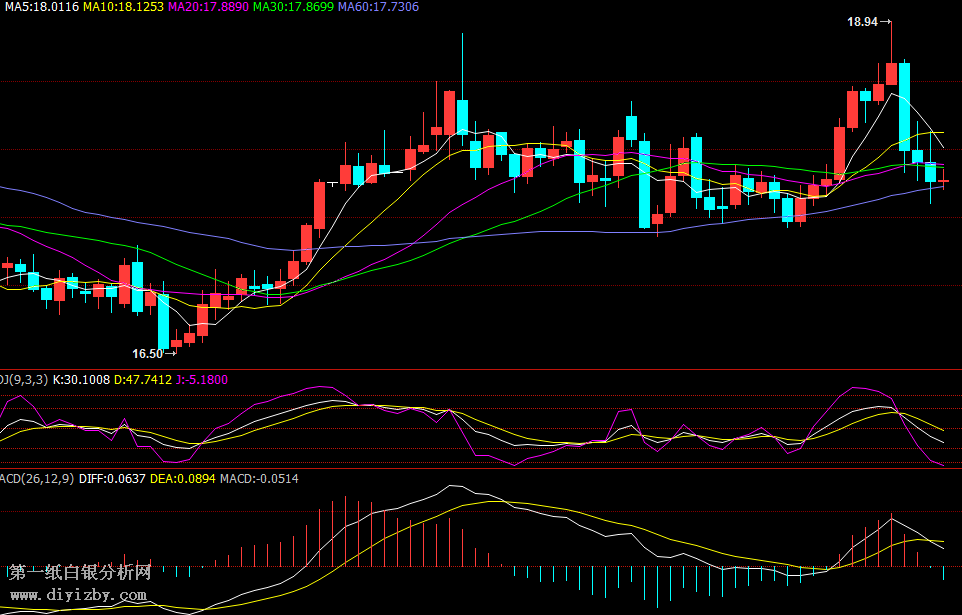Select the large cyan candle under 18.94
Image resolution: width=962 pixels, height=615 pixels.
904,105
